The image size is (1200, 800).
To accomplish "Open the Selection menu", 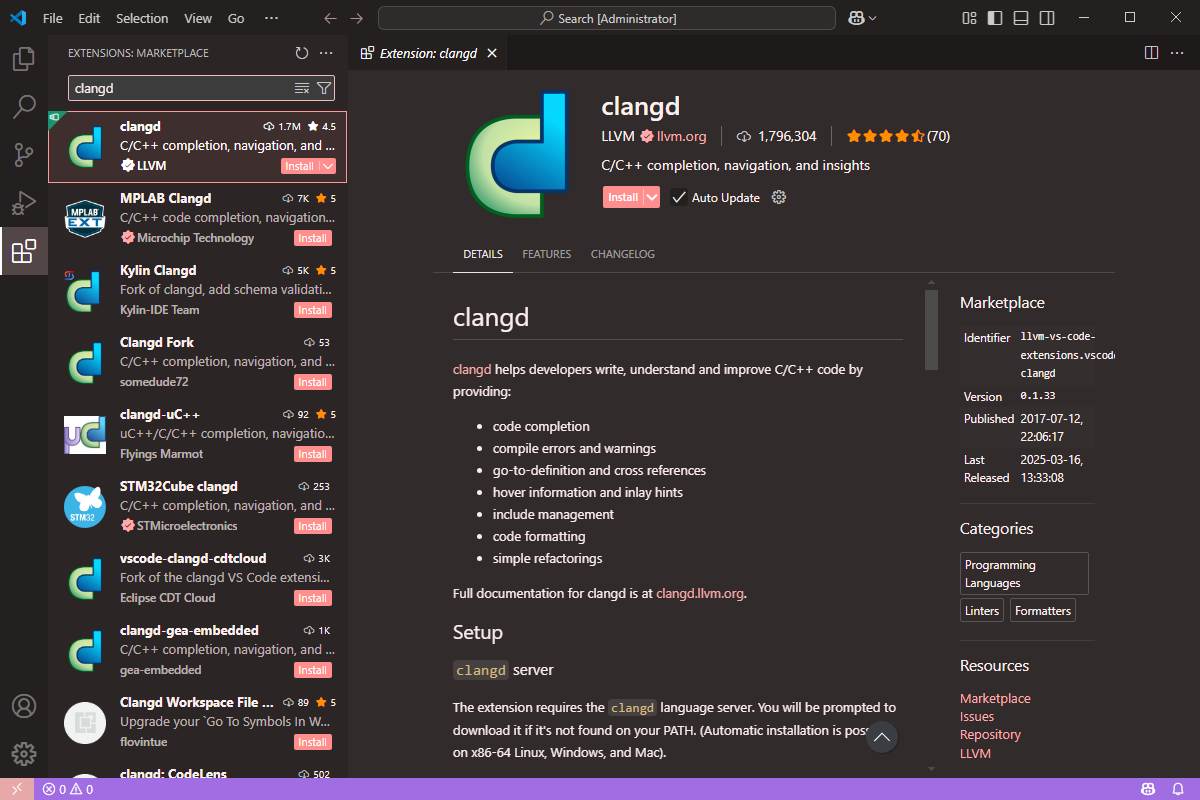I will click(142, 18).
